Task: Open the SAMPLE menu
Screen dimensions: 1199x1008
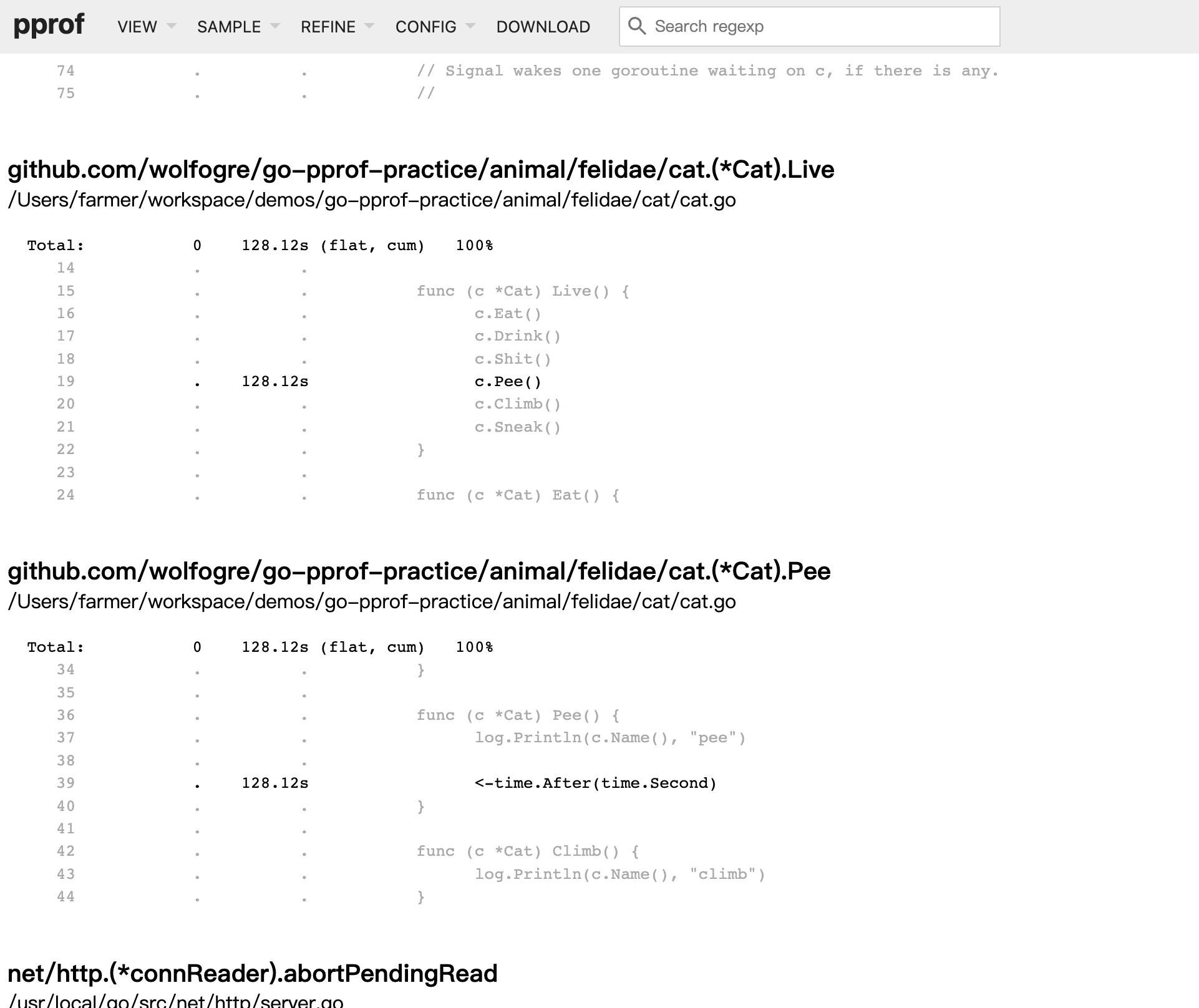Action: pos(228,27)
